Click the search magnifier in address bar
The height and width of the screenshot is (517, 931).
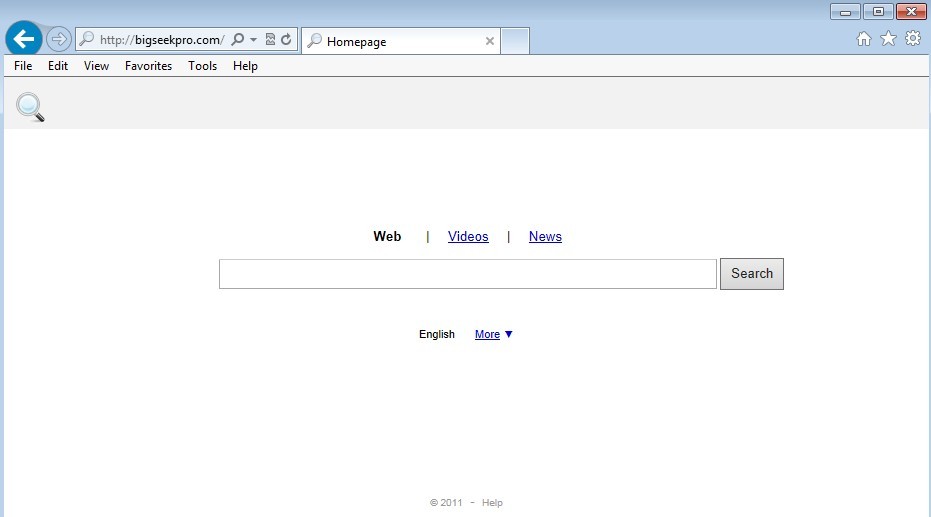[x=238, y=40]
